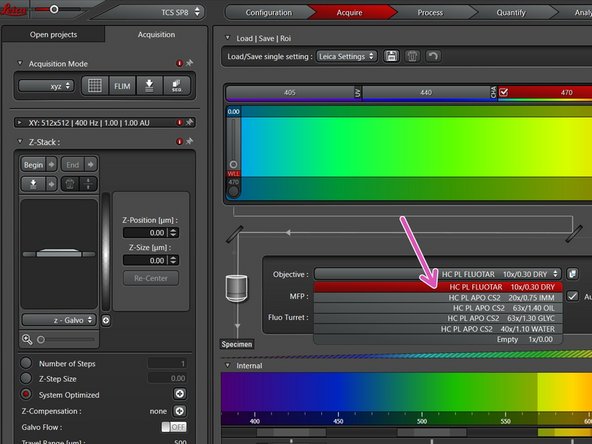Select the Z-Step Size radio button

tap(26, 378)
